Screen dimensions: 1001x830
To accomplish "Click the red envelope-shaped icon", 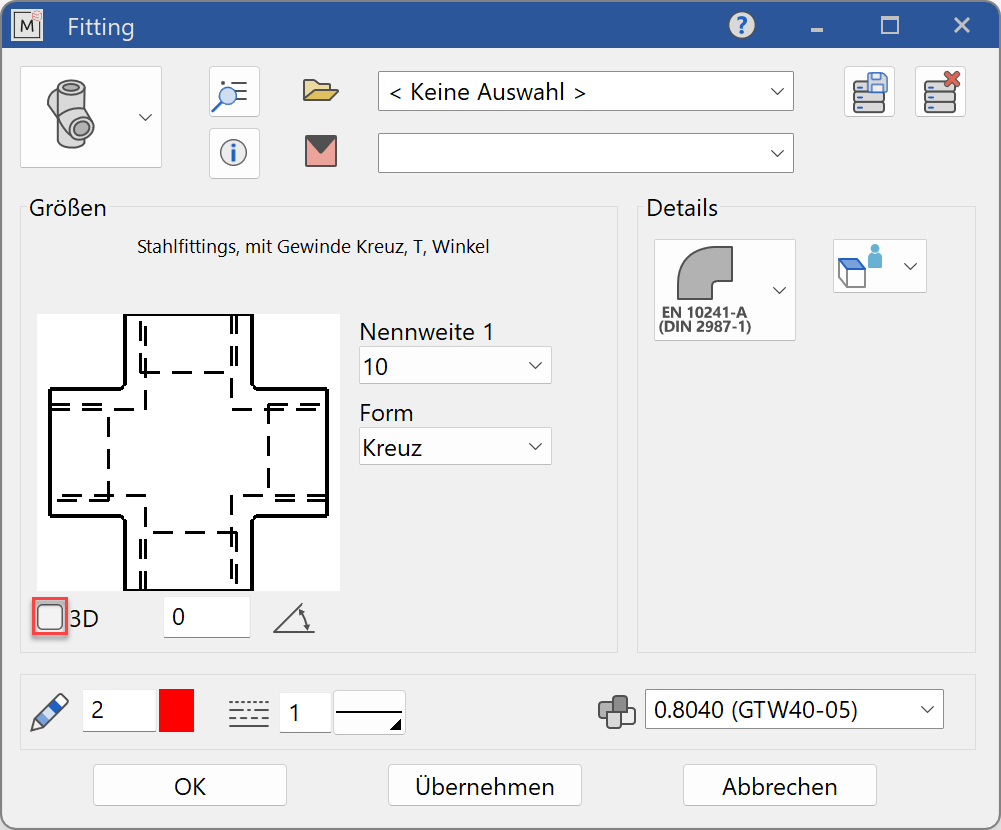I will point(320,151).
